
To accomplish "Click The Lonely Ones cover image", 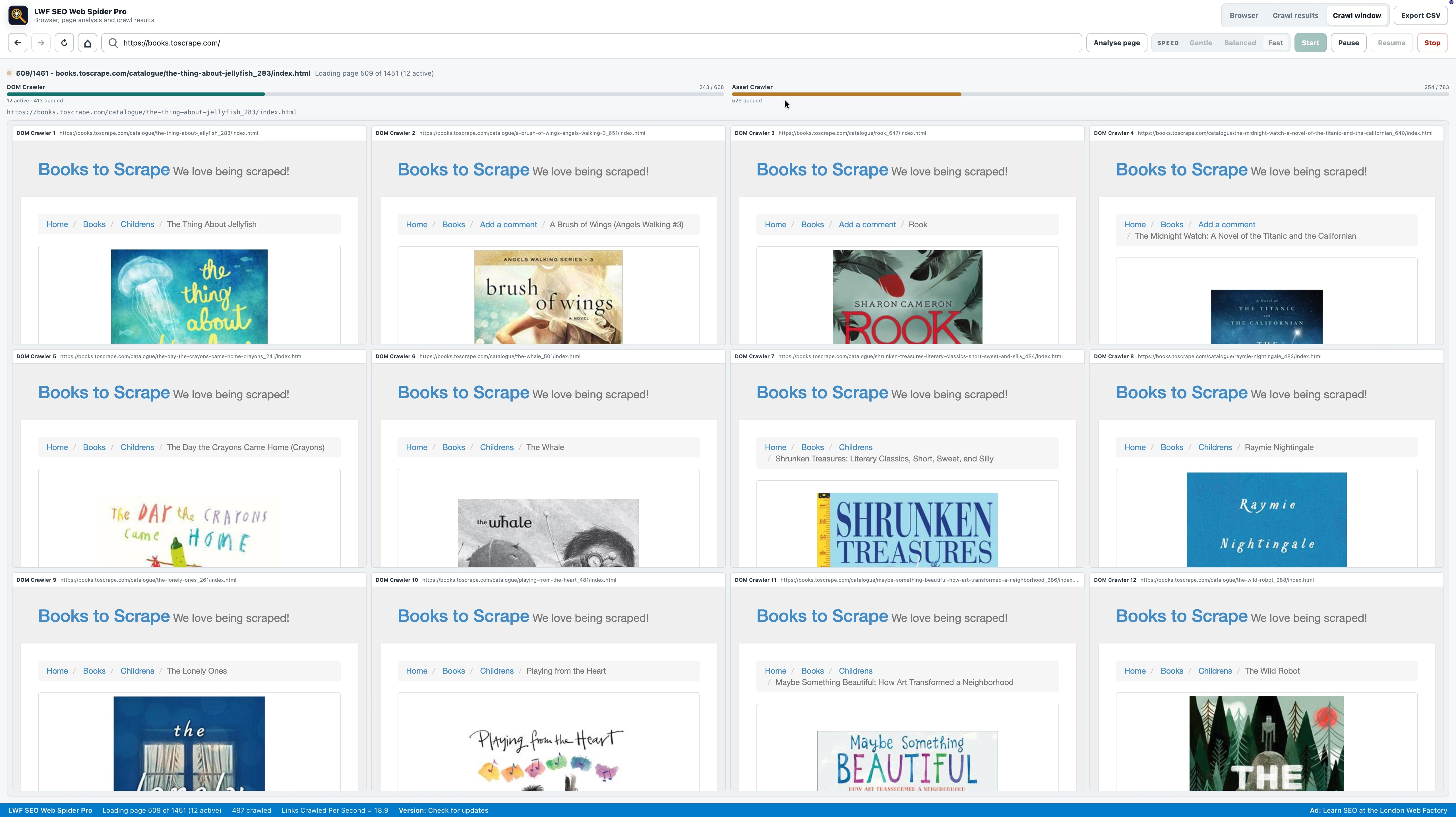I will tap(189, 743).
